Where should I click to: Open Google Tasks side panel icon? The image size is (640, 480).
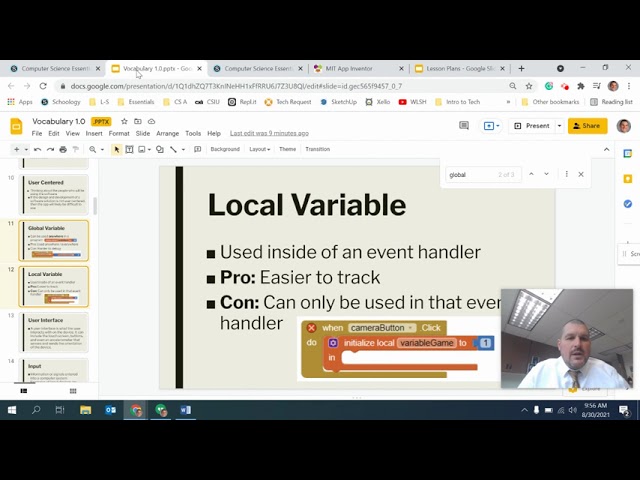point(628,204)
